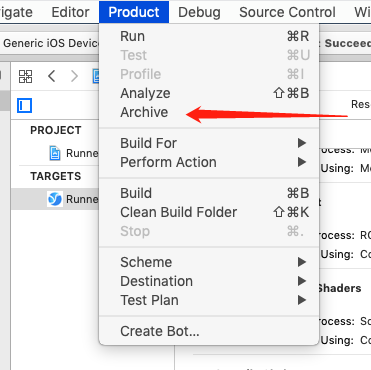Go back with the left chevron arrow
371x370 pixels.
click(51, 76)
